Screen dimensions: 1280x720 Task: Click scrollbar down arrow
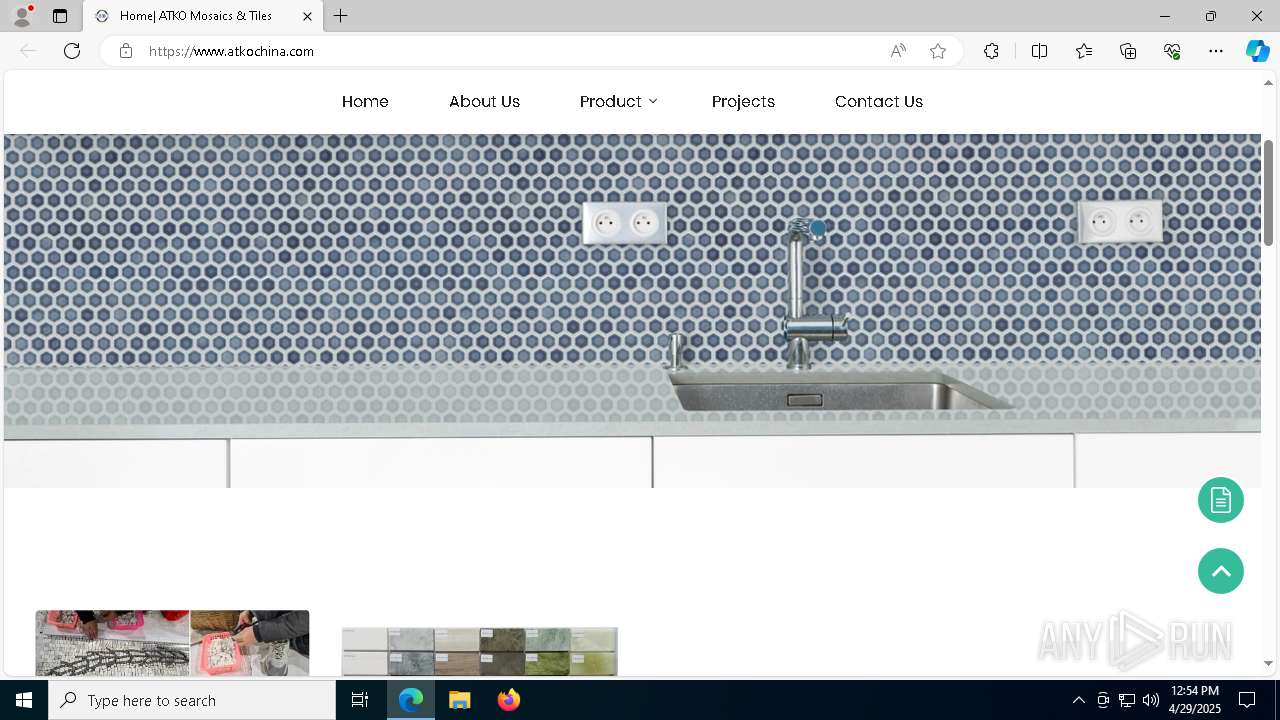(x=1268, y=663)
